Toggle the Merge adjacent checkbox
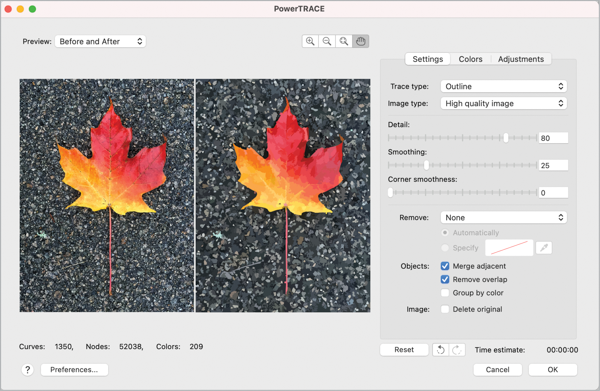The width and height of the screenshot is (600, 391). (x=445, y=266)
